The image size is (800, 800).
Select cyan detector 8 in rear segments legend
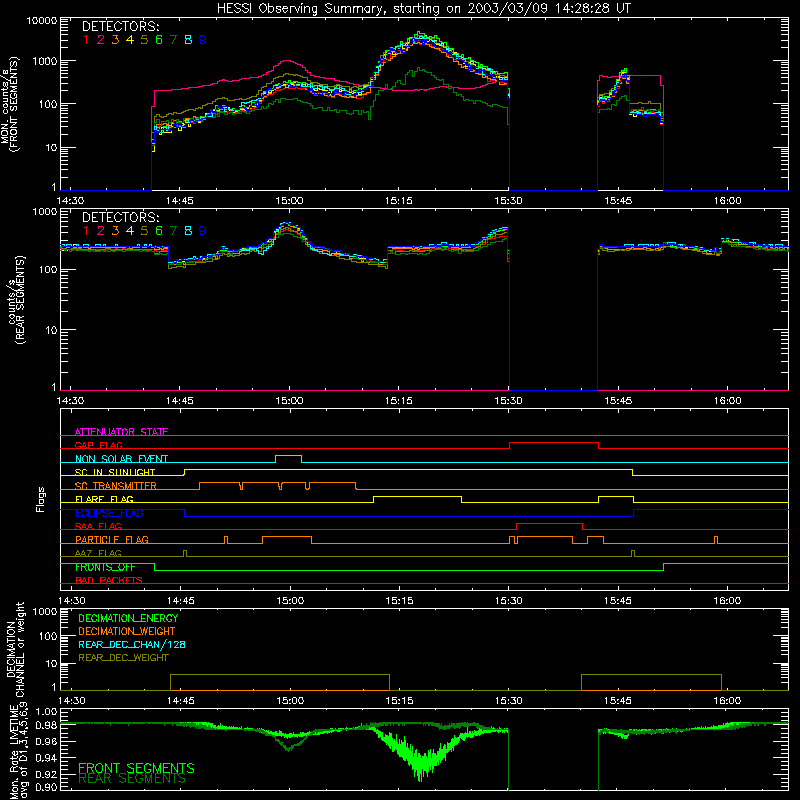click(188, 231)
